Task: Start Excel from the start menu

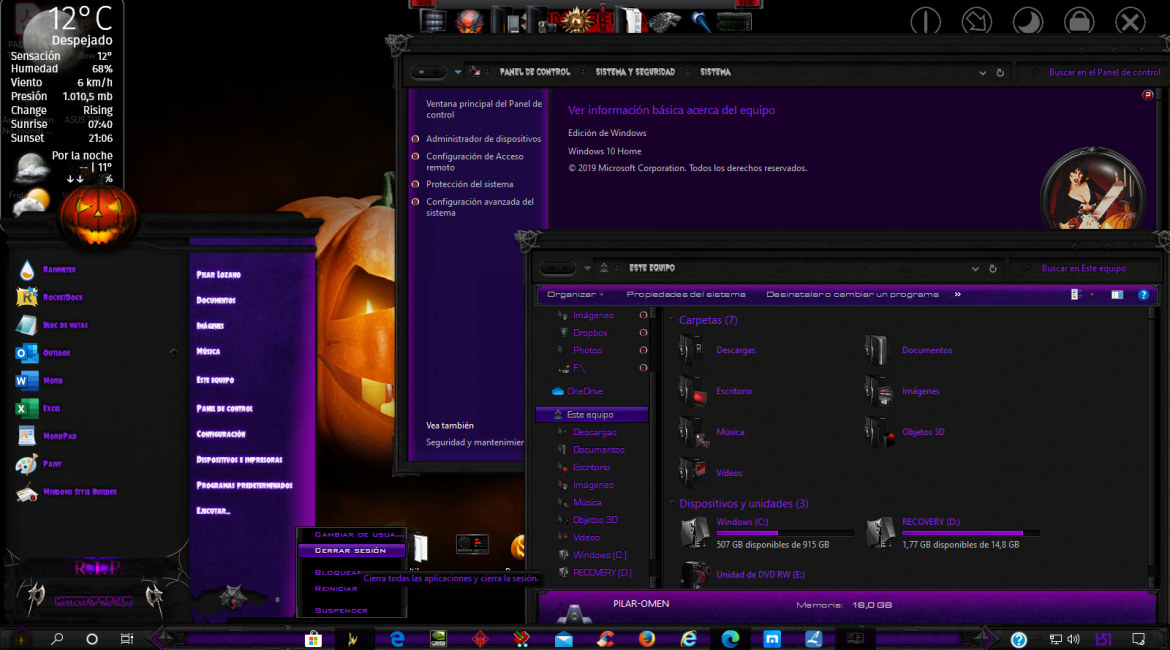Action: [38, 408]
